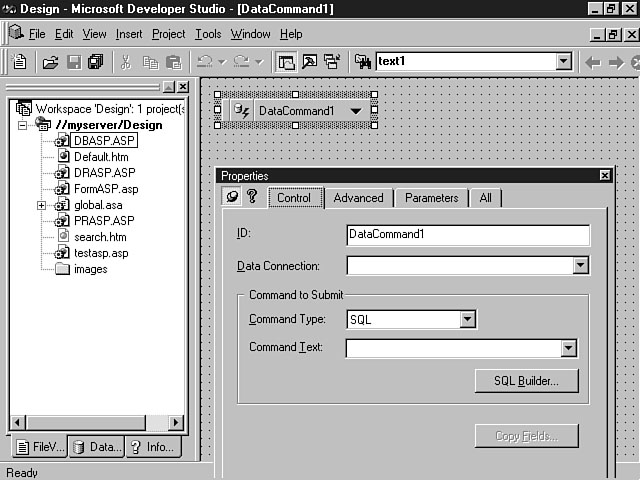The image size is (640, 480).
Task: Click the Workspace toggle toolbar icon
Action: coord(287,62)
